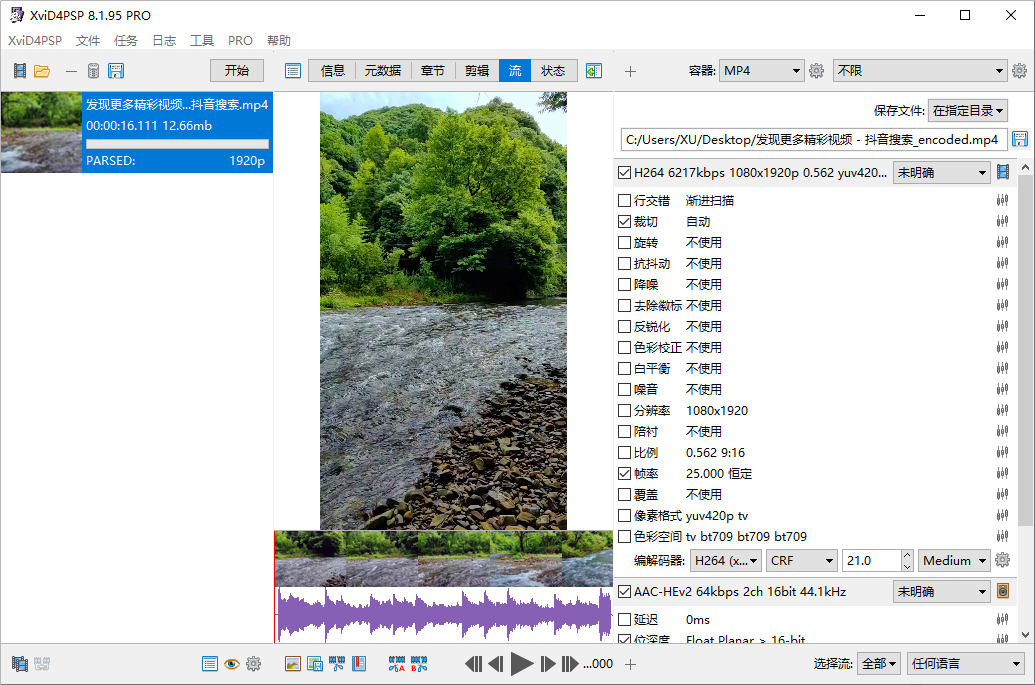Expand the CRF rate control dropdown
This screenshot has height=685, width=1035.
[801, 561]
